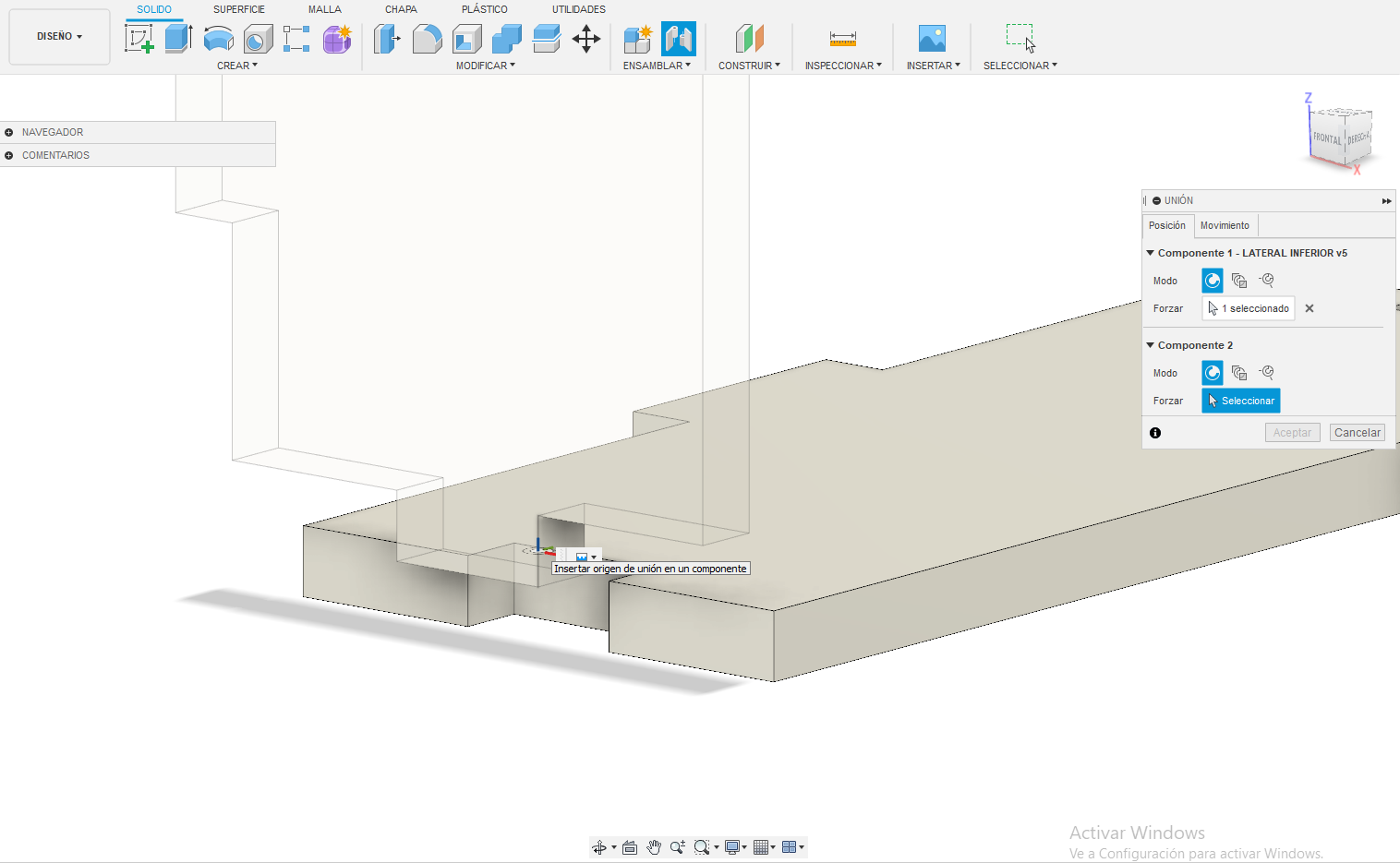The image size is (1400, 863).
Task: Expand the CREAR dropdown menu
Action: click(237, 66)
